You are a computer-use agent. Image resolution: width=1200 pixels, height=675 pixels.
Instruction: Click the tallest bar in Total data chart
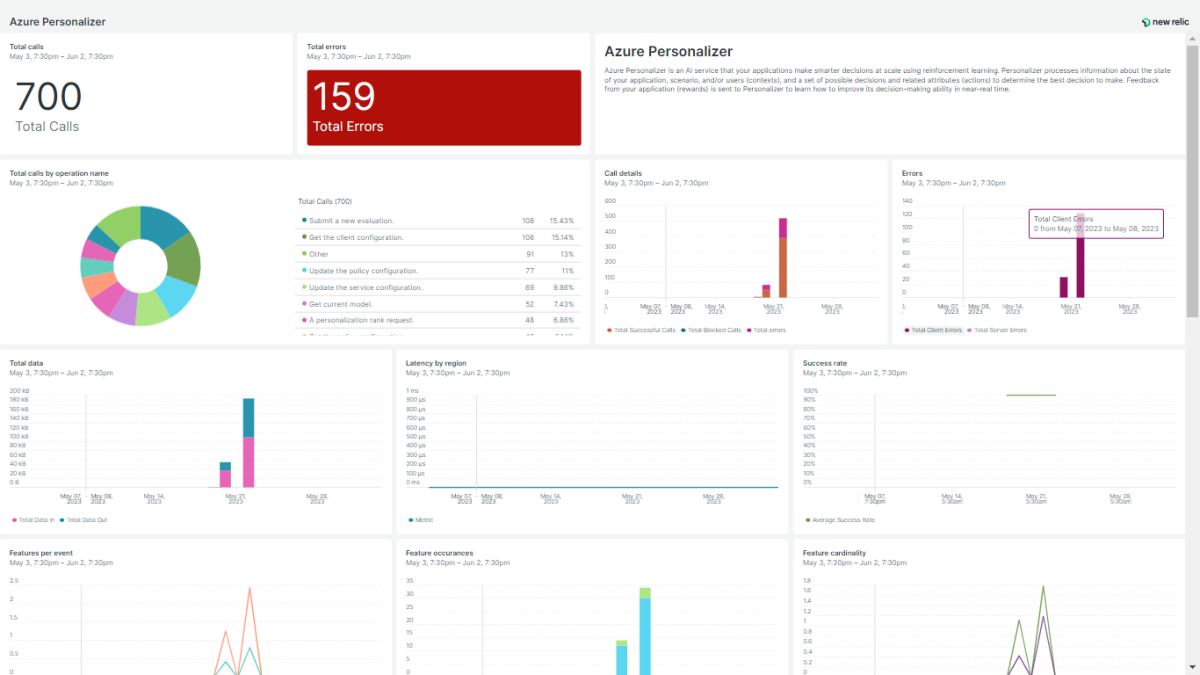pos(248,443)
